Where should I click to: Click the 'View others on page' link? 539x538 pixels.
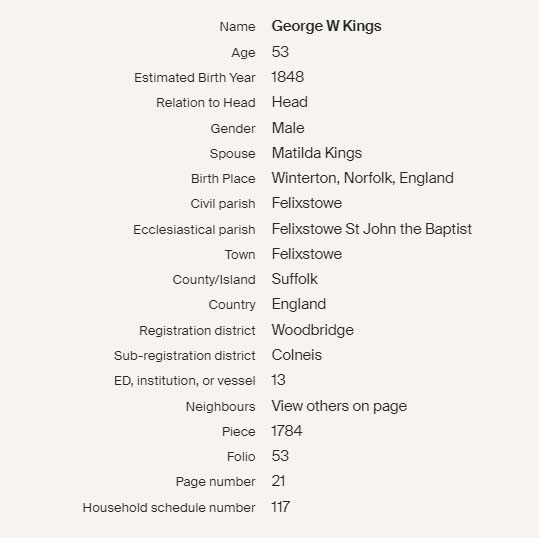[339, 406]
